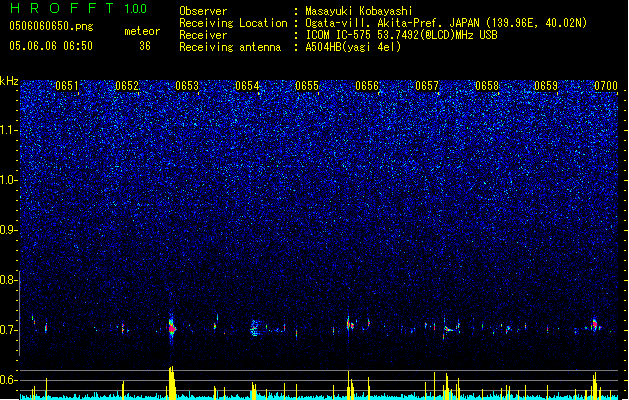This screenshot has width=629, height=400.
Task: Click the kHz axis unit label
Action: tap(9, 81)
